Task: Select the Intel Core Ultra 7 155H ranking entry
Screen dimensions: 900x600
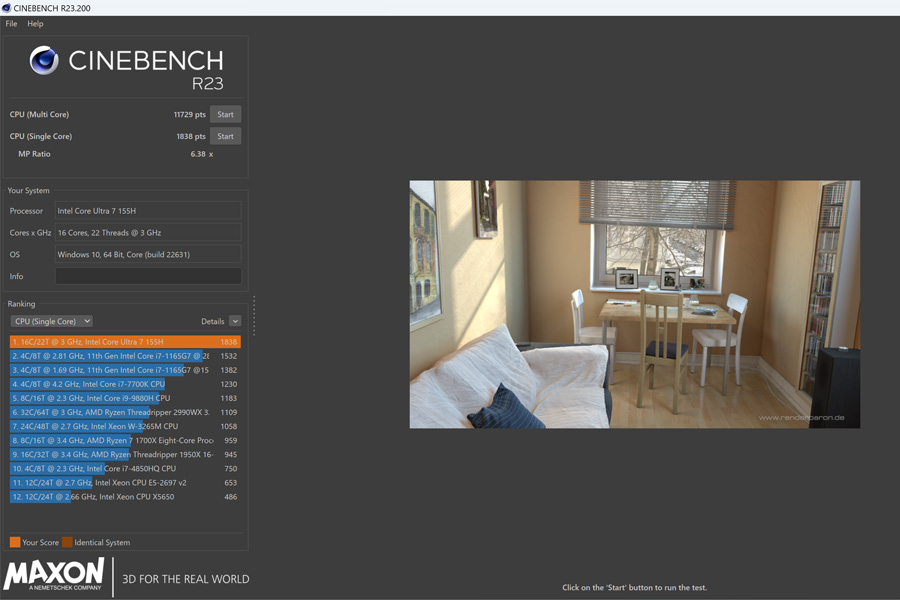Action: point(125,342)
